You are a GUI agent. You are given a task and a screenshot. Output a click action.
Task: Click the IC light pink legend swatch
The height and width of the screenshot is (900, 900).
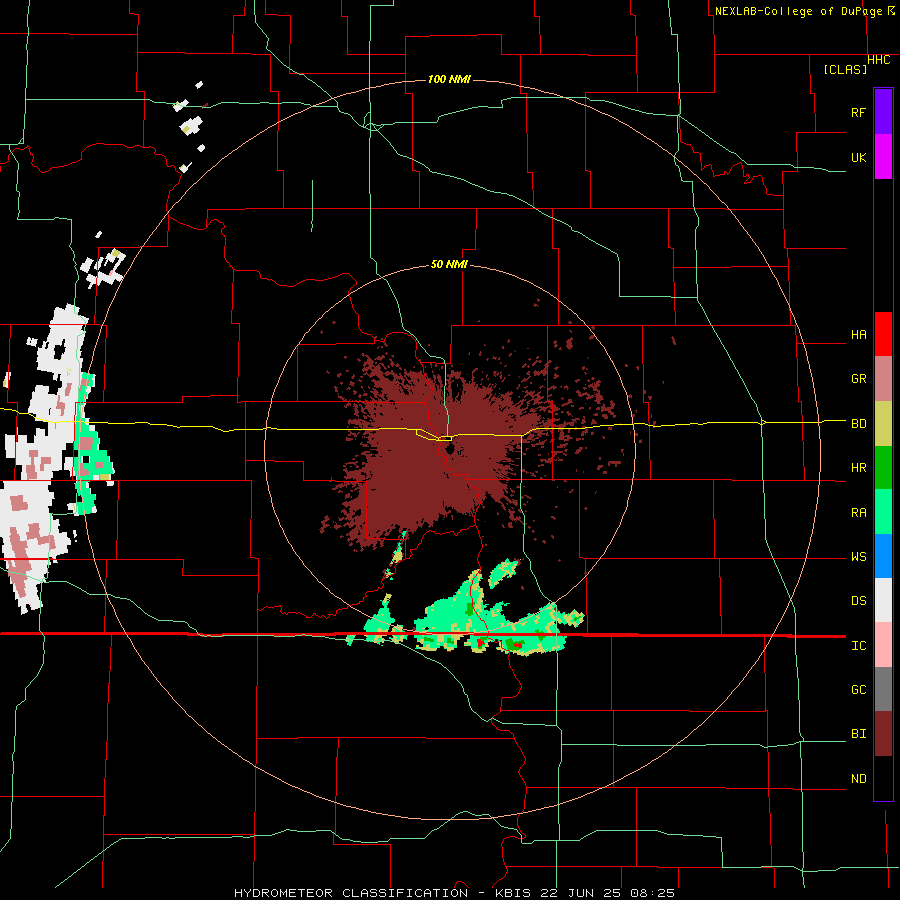click(x=883, y=645)
